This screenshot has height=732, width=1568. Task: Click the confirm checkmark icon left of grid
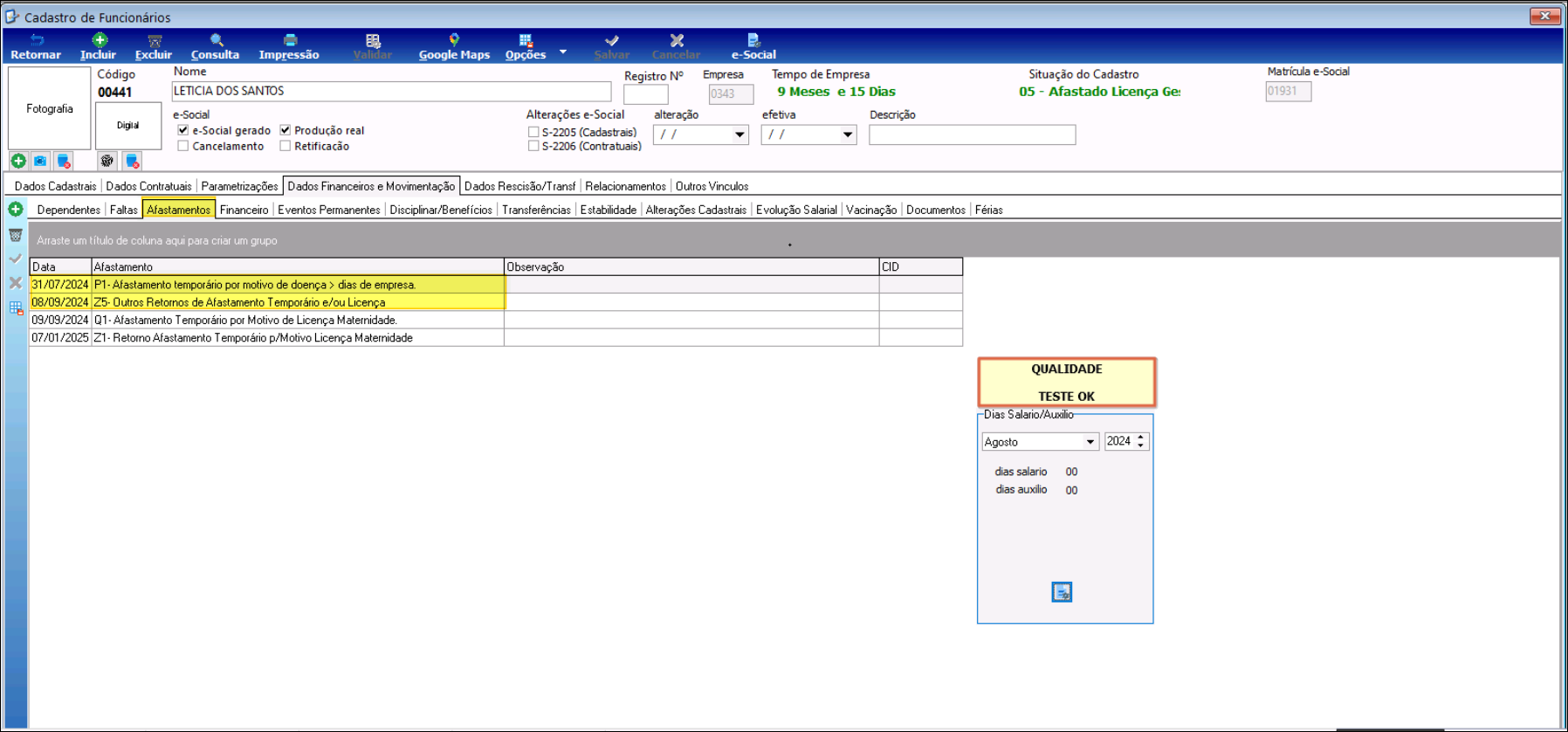(x=16, y=259)
